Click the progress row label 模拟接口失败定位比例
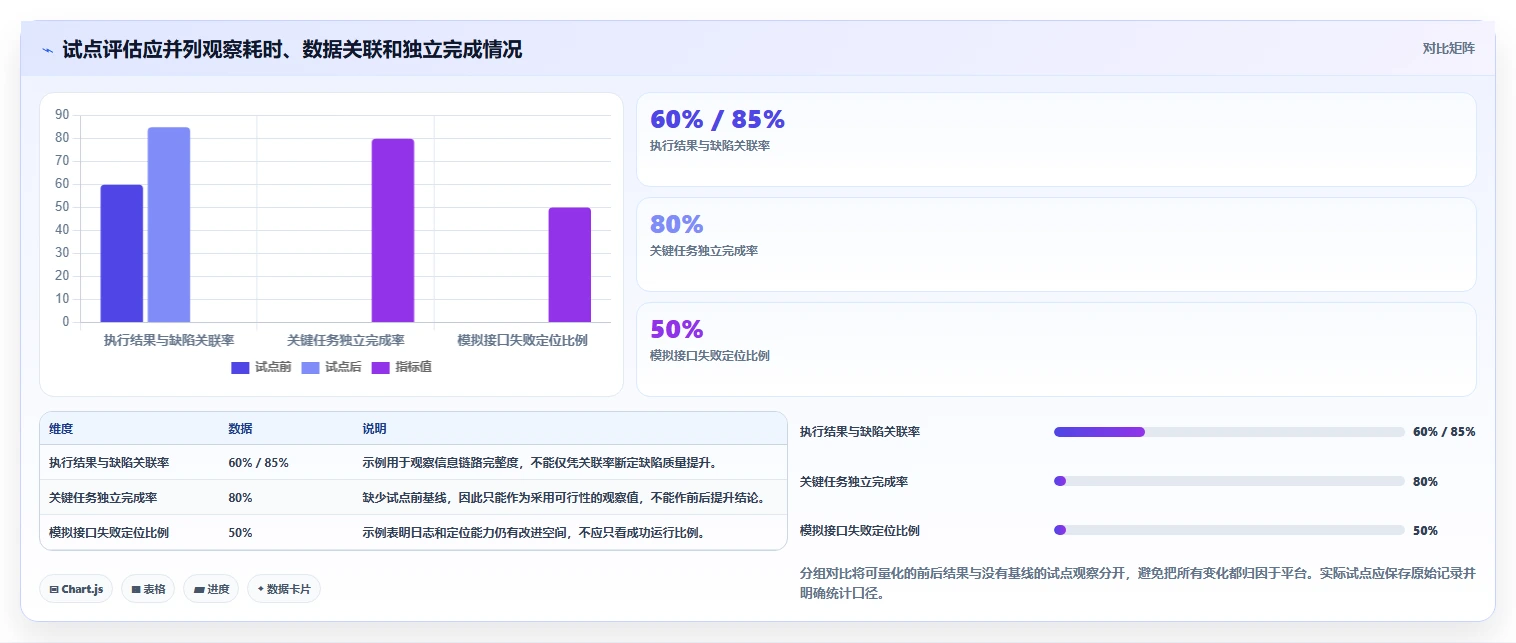The width and height of the screenshot is (1516, 643). pos(860,530)
